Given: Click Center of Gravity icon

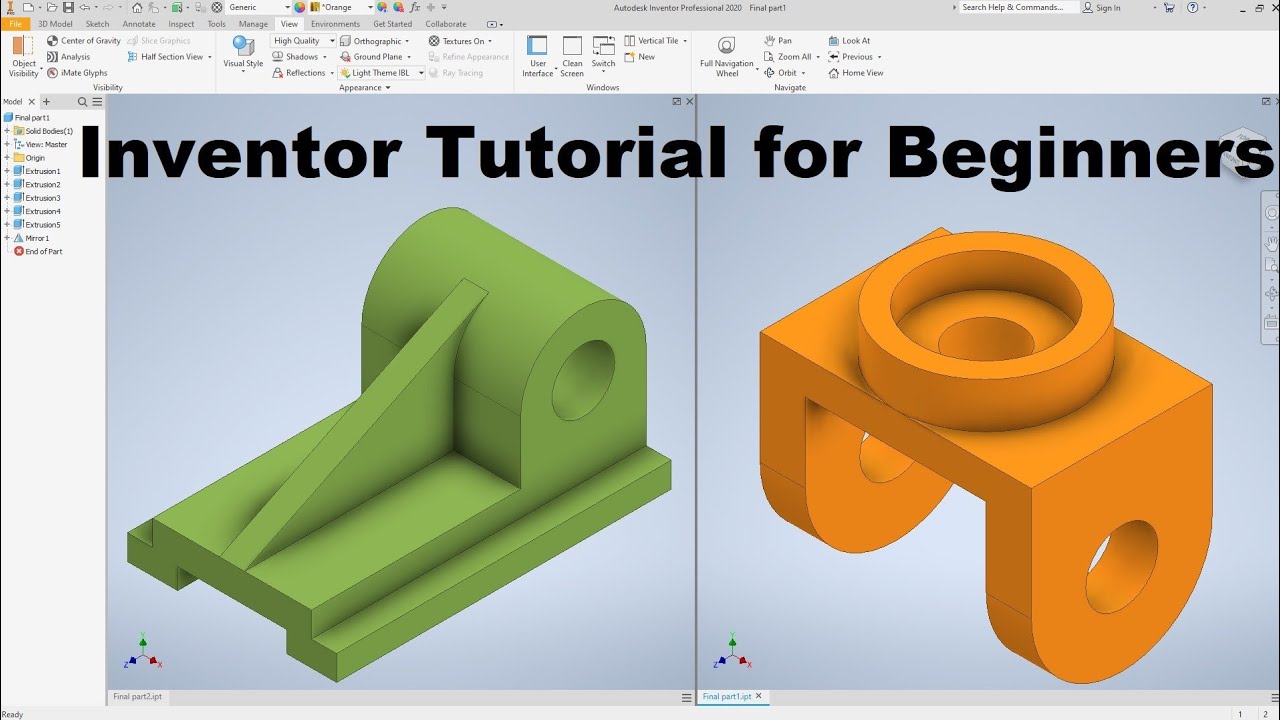Looking at the screenshot, I should [53, 41].
